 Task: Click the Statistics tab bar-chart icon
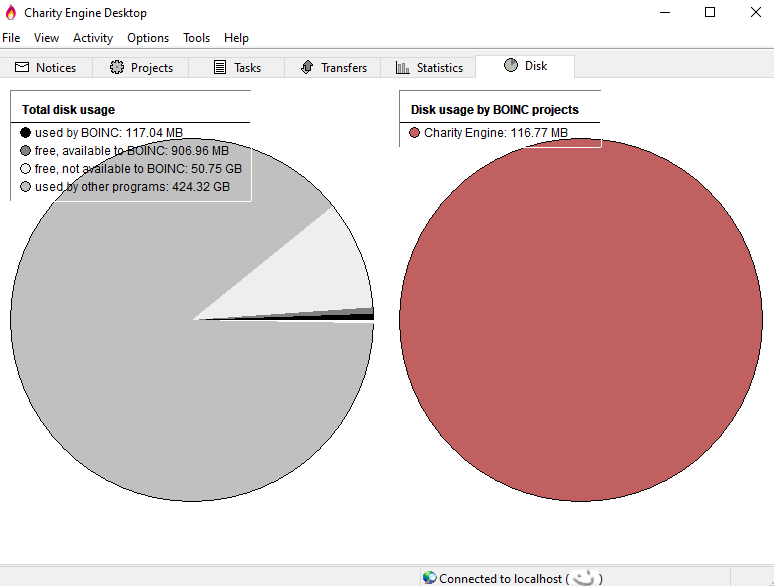402,68
